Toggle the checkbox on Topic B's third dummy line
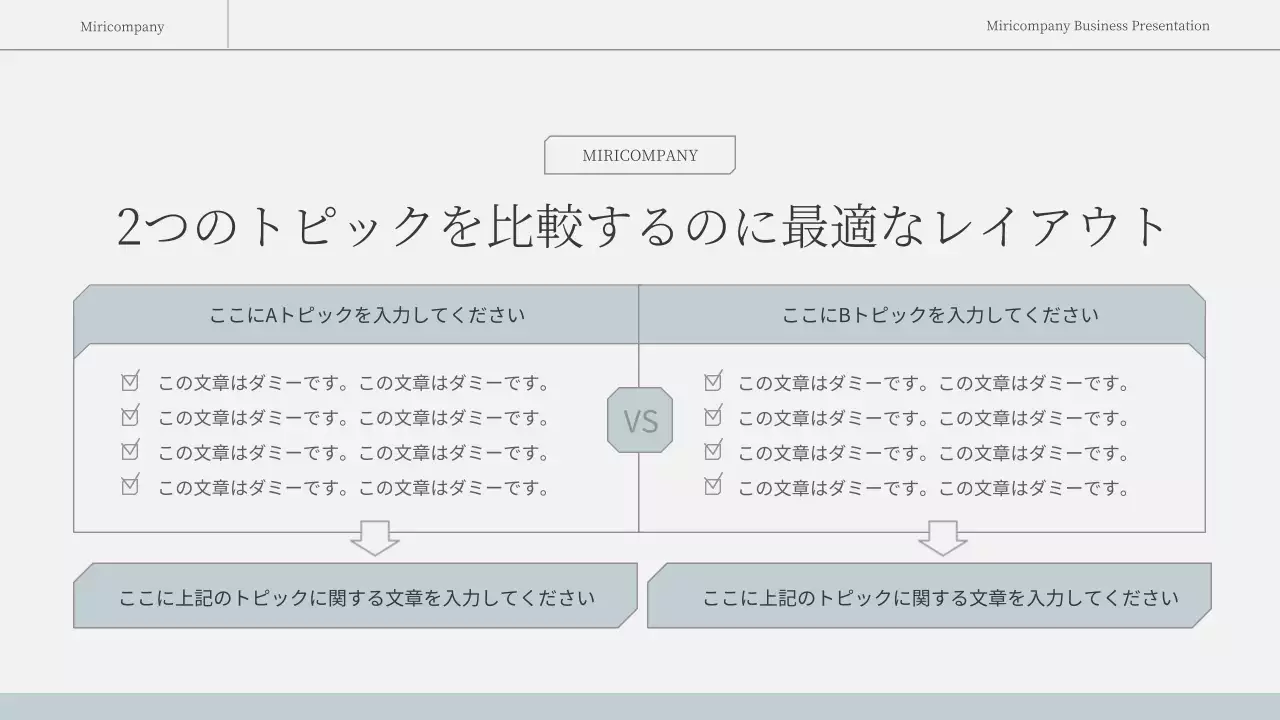The image size is (1280, 720). [712, 451]
